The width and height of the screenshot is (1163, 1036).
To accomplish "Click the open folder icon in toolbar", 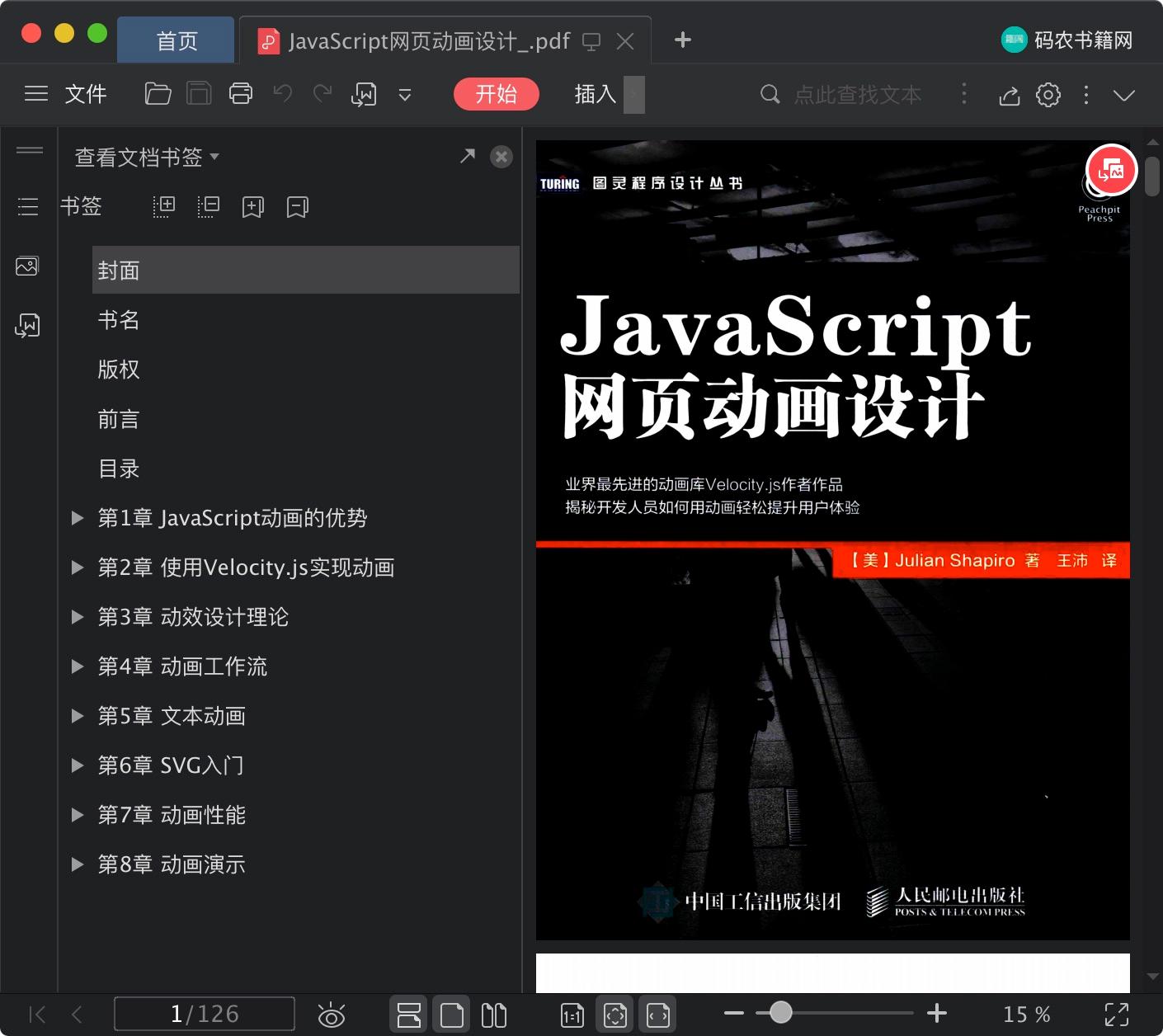I will pyautogui.click(x=158, y=94).
